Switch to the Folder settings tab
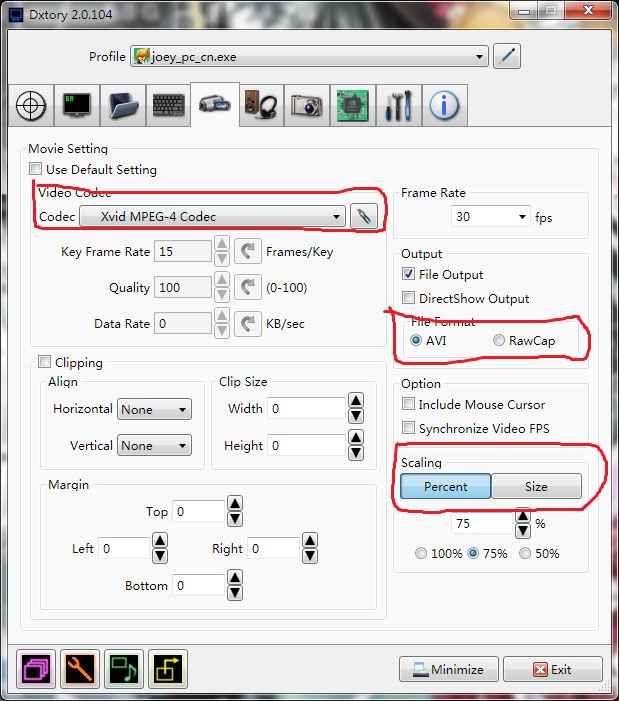The height and width of the screenshot is (701, 619). coord(123,106)
